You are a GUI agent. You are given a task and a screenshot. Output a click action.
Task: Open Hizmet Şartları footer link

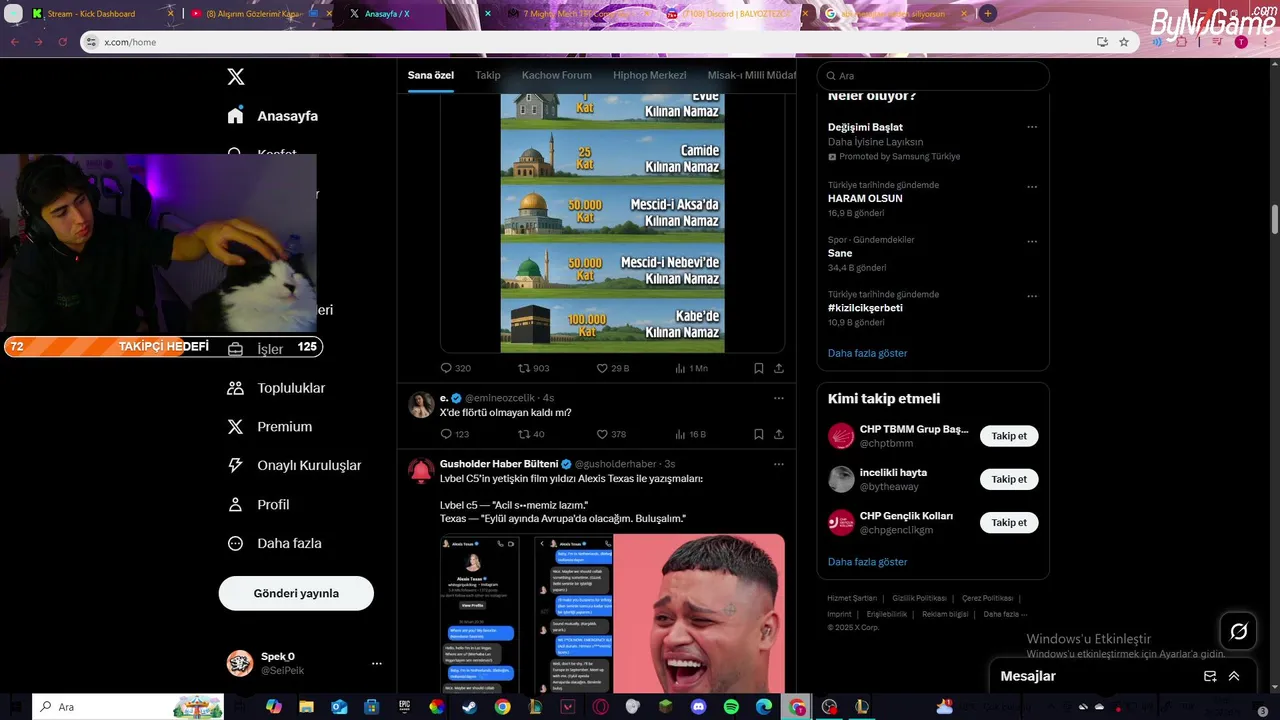(x=852, y=598)
